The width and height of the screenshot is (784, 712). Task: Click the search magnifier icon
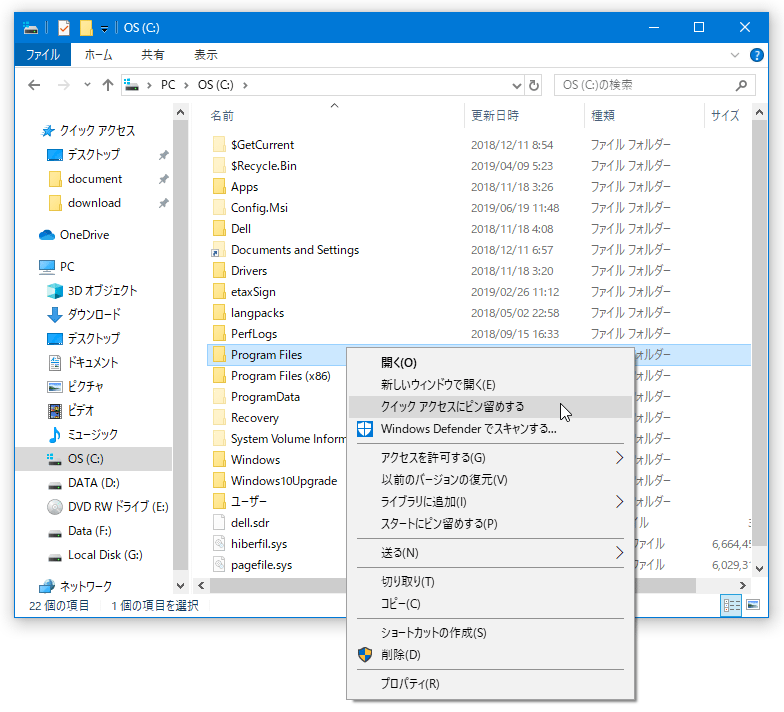(x=742, y=85)
